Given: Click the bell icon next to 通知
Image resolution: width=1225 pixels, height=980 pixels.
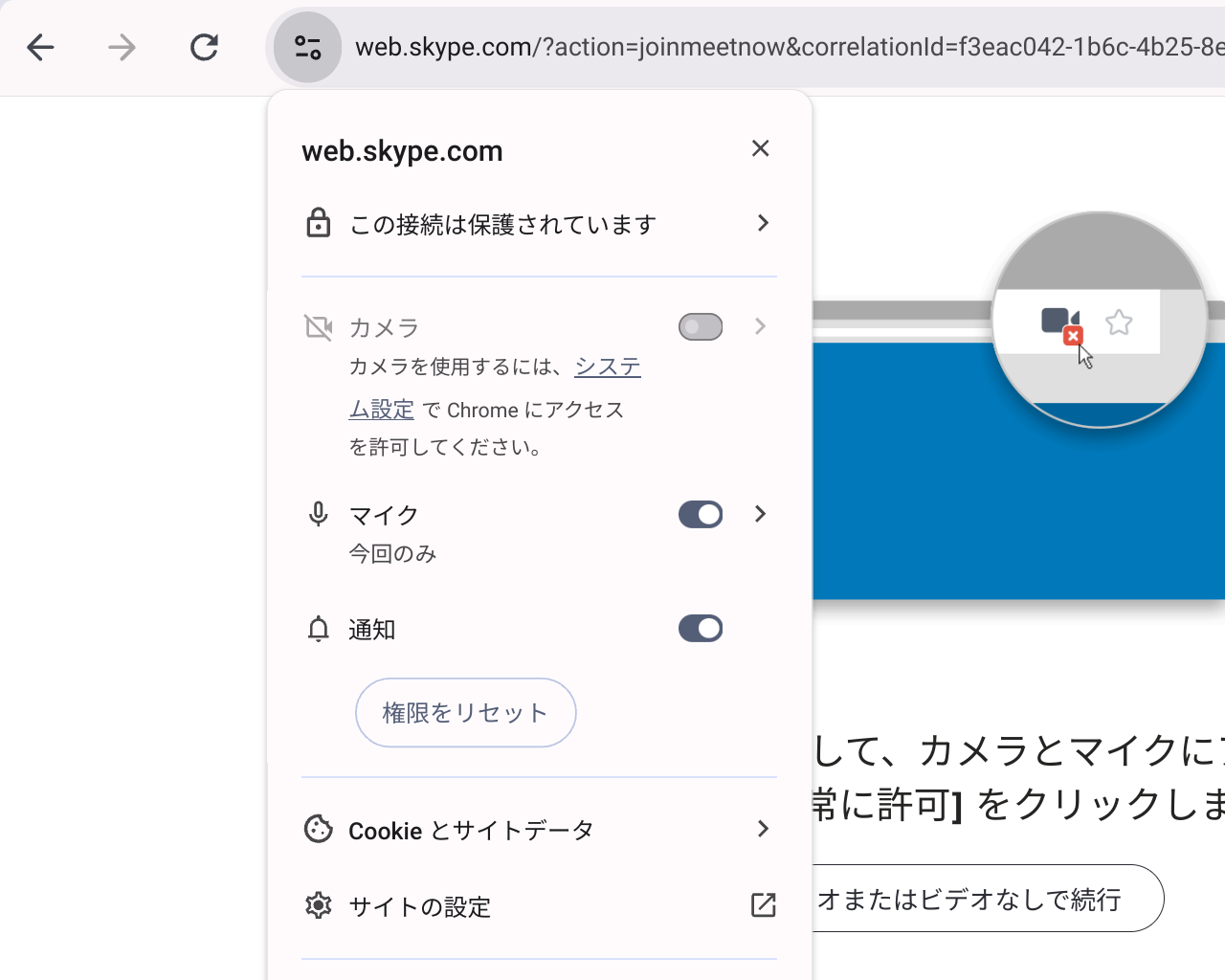Looking at the screenshot, I should 318,629.
